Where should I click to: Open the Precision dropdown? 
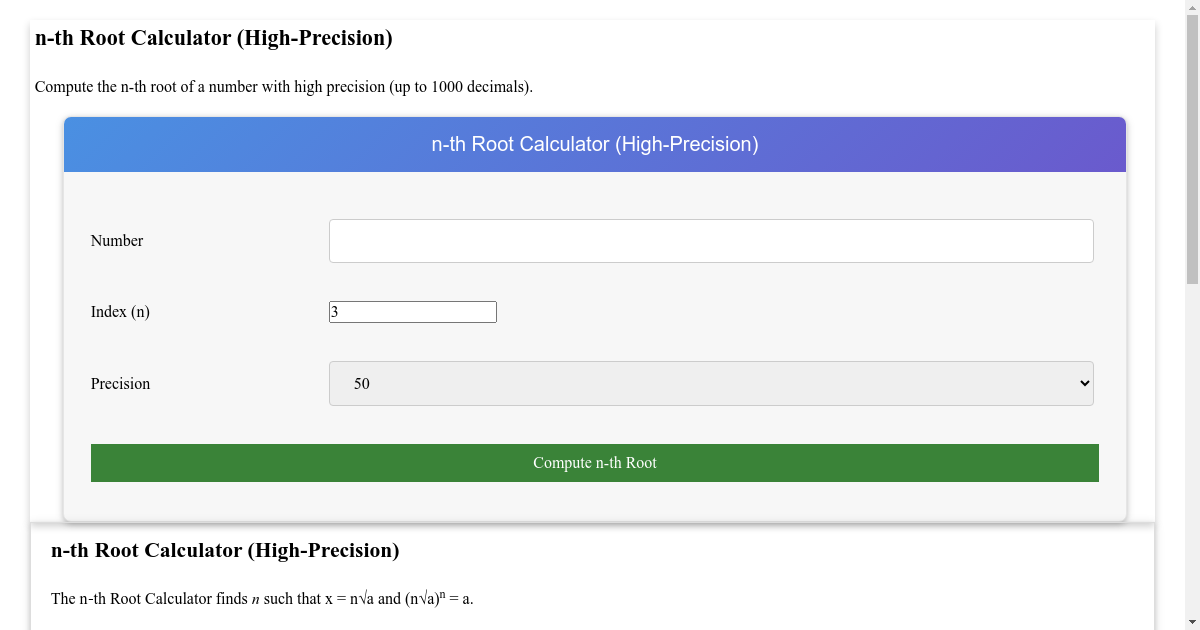[x=710, y=383]
